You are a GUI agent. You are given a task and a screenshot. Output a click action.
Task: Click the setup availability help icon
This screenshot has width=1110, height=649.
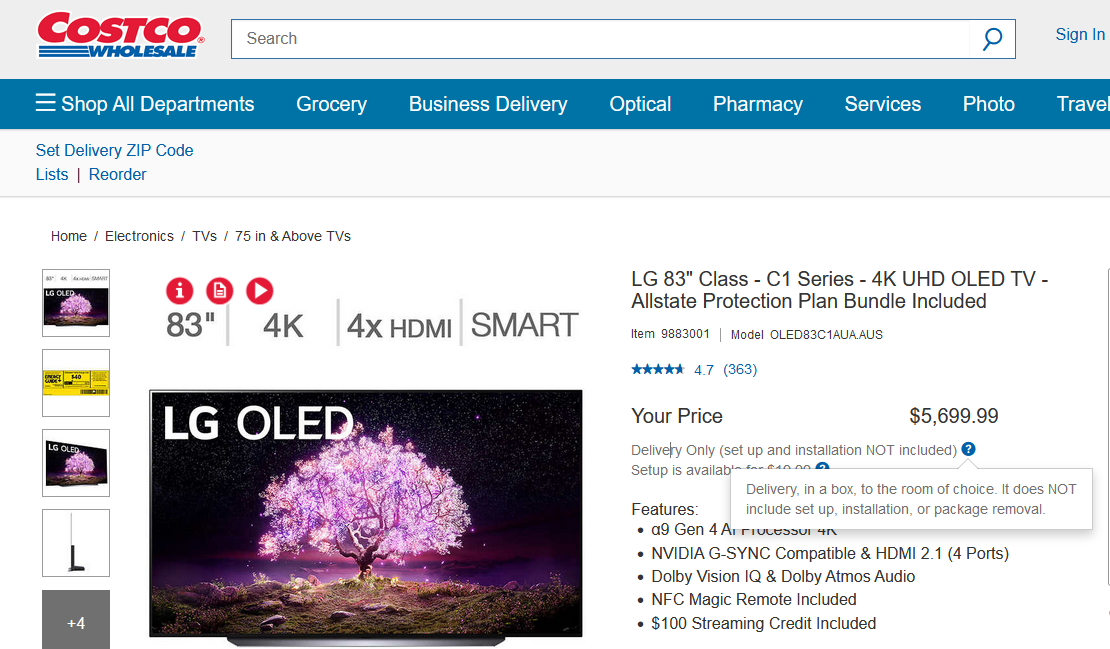click(x=822, y=467)
